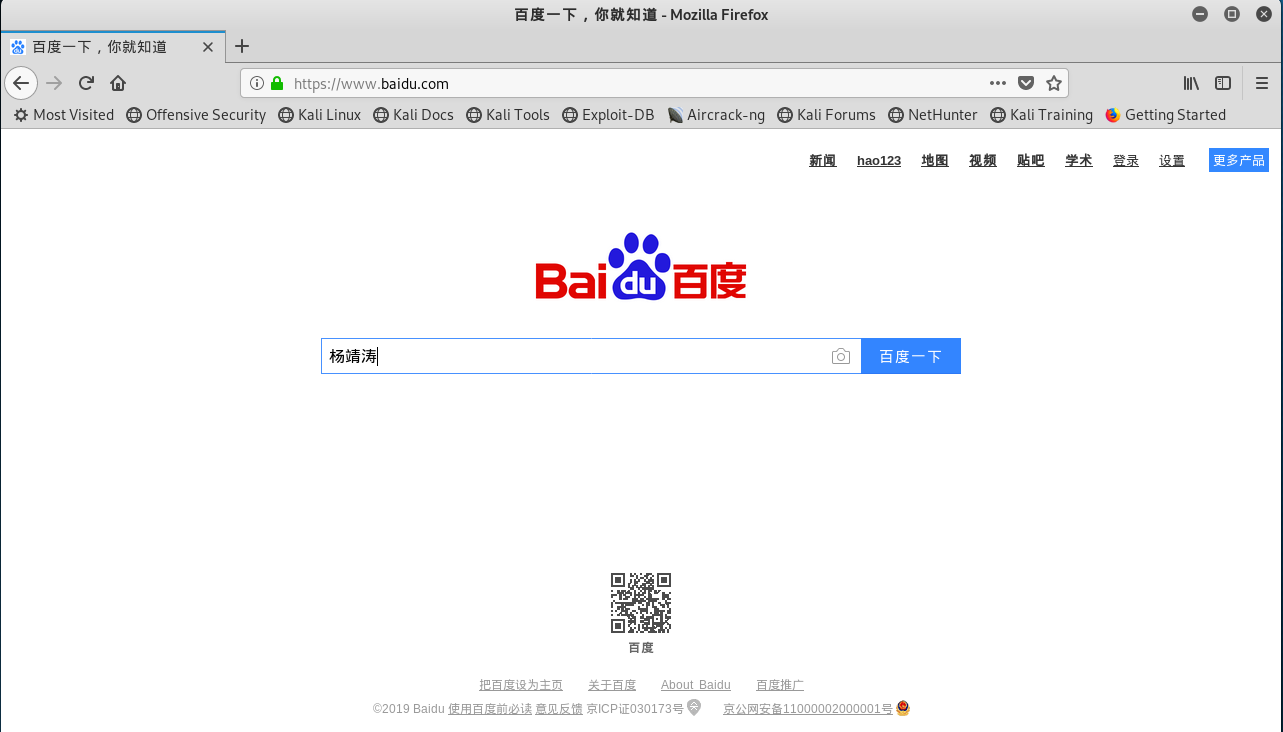Open Kali Training bookmark
1283x732 pixels.
click(1041, 115)
